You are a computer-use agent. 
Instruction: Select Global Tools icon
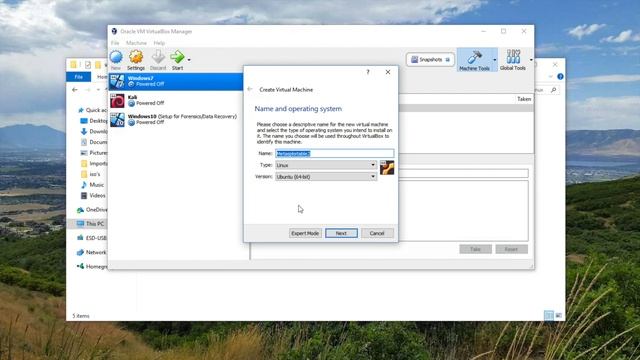(x=513, y=60)
